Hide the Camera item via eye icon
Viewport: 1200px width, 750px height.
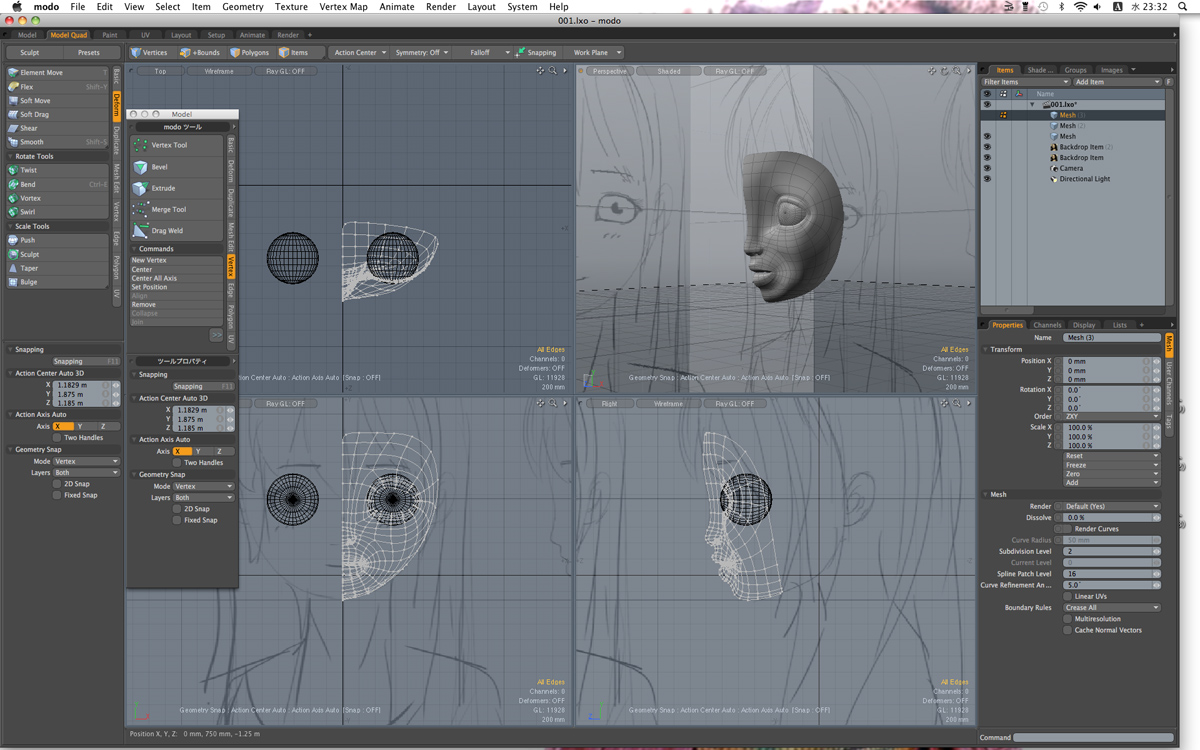click(987, 169)
